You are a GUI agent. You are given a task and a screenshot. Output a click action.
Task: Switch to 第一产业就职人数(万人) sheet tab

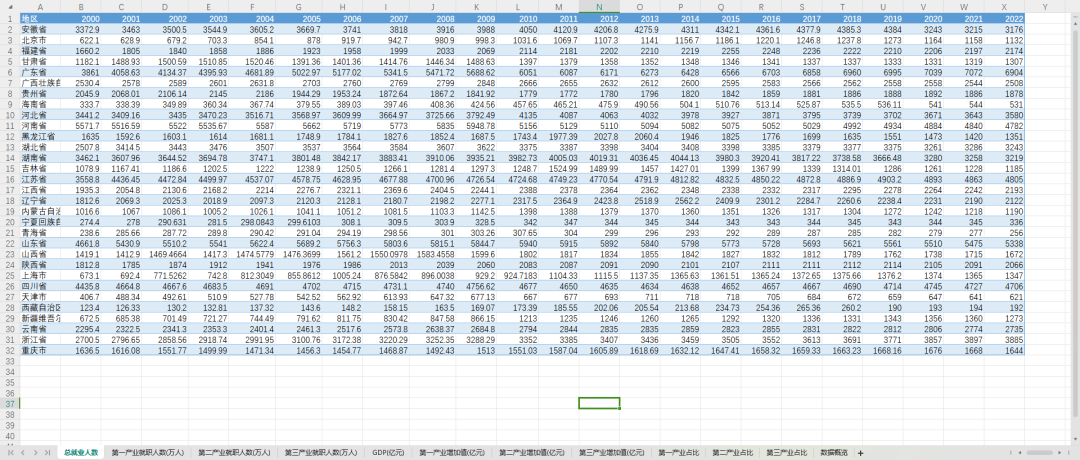pyautogui.click(x=147, y=452)
